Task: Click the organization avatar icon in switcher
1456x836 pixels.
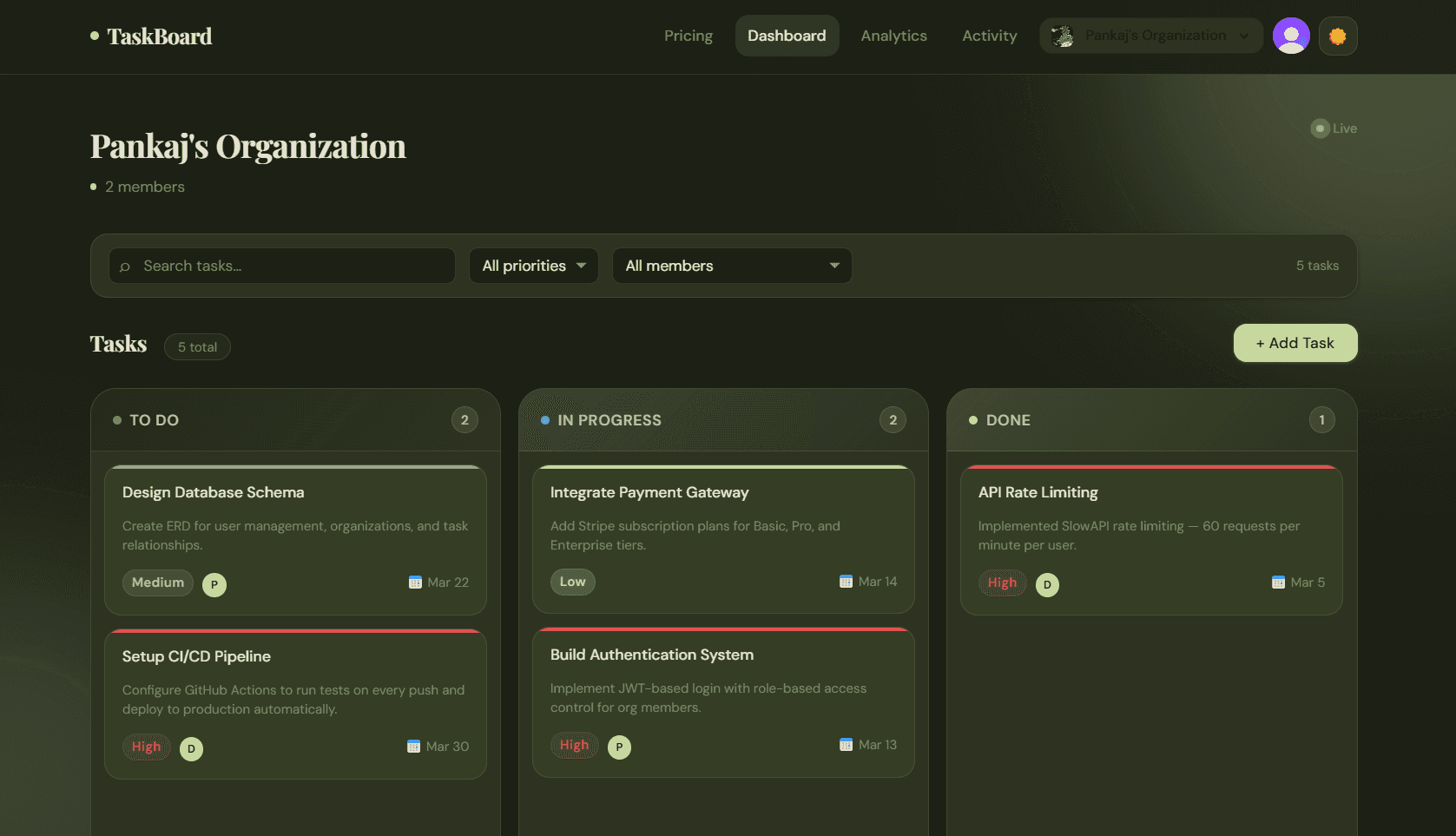Action: click(1062, 36)
